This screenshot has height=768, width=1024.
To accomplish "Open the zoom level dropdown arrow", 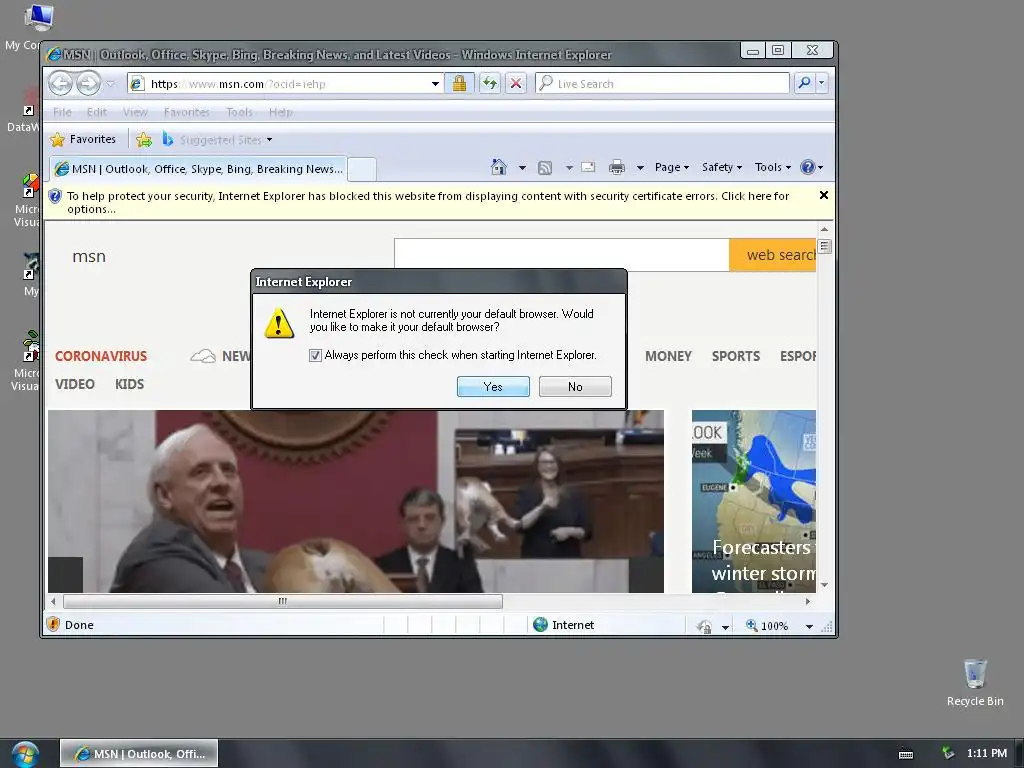I will tap(809, 626).
